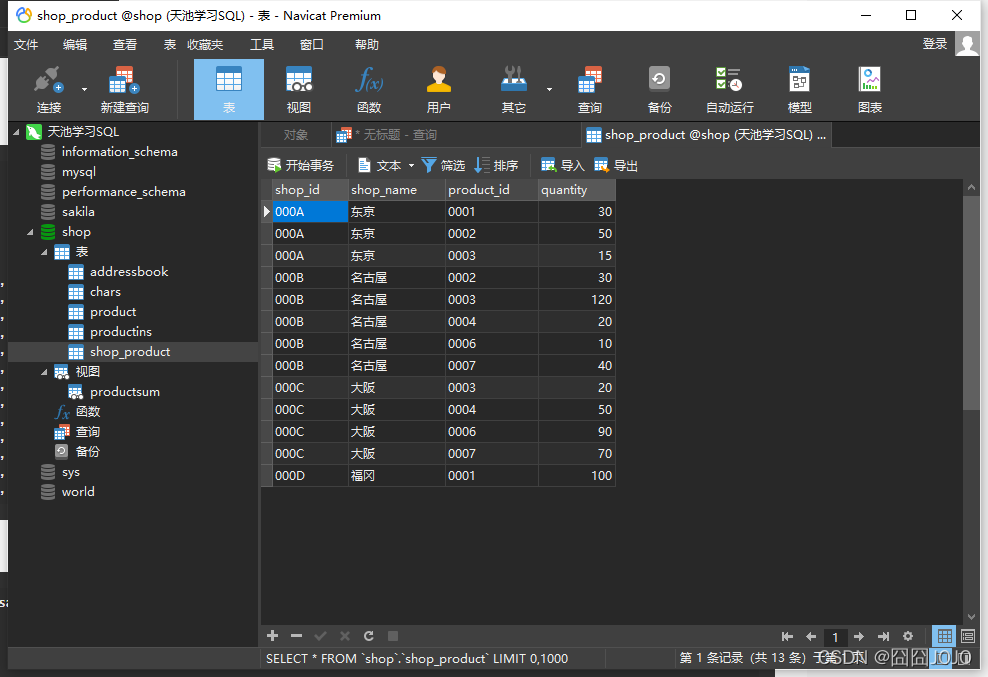Click the 筛选 filter button
Viewport: 988px width, 677px height.
tap(443, 166)
